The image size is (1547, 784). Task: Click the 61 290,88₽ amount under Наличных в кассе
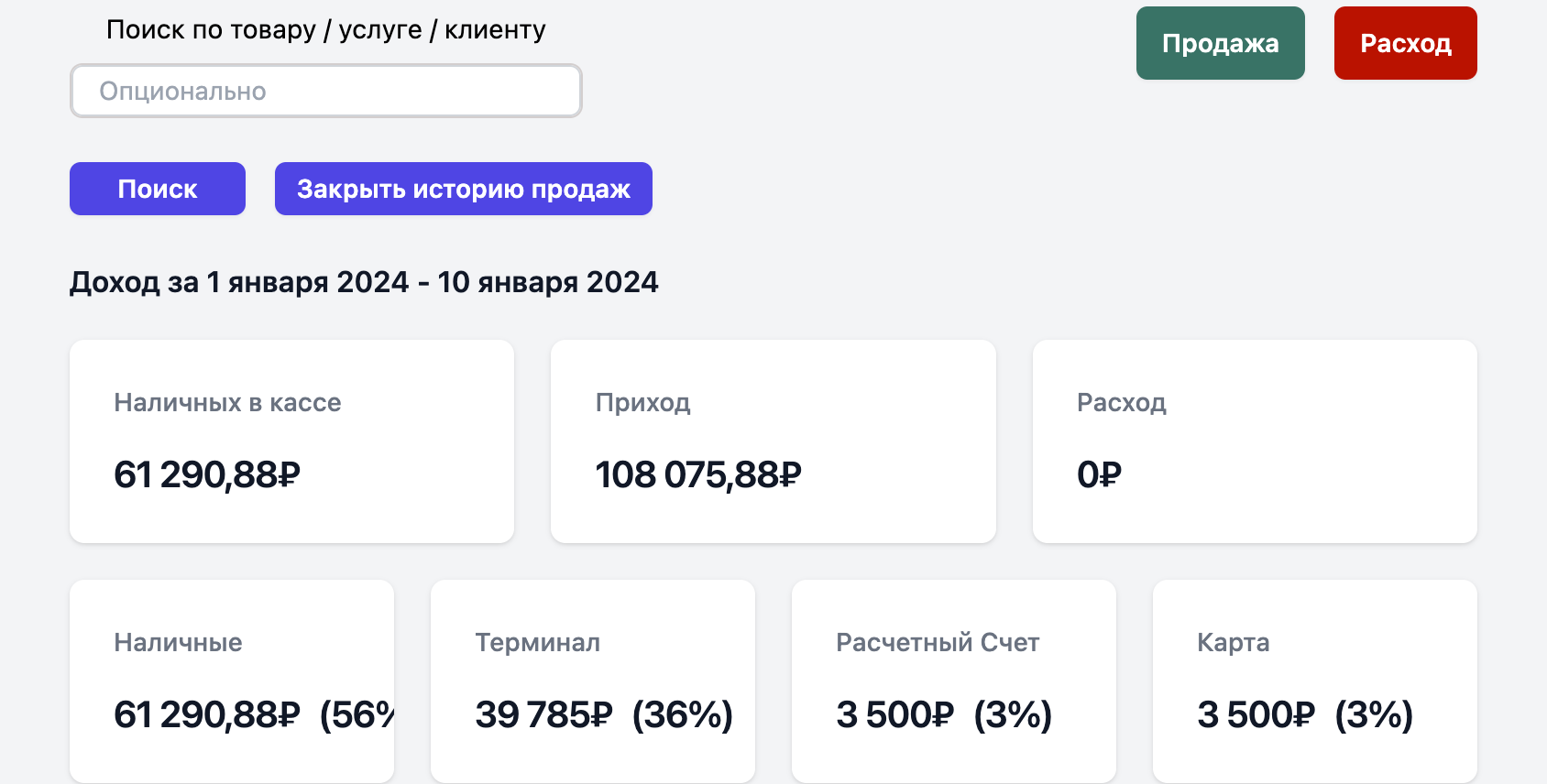click(x=207, y=474)
